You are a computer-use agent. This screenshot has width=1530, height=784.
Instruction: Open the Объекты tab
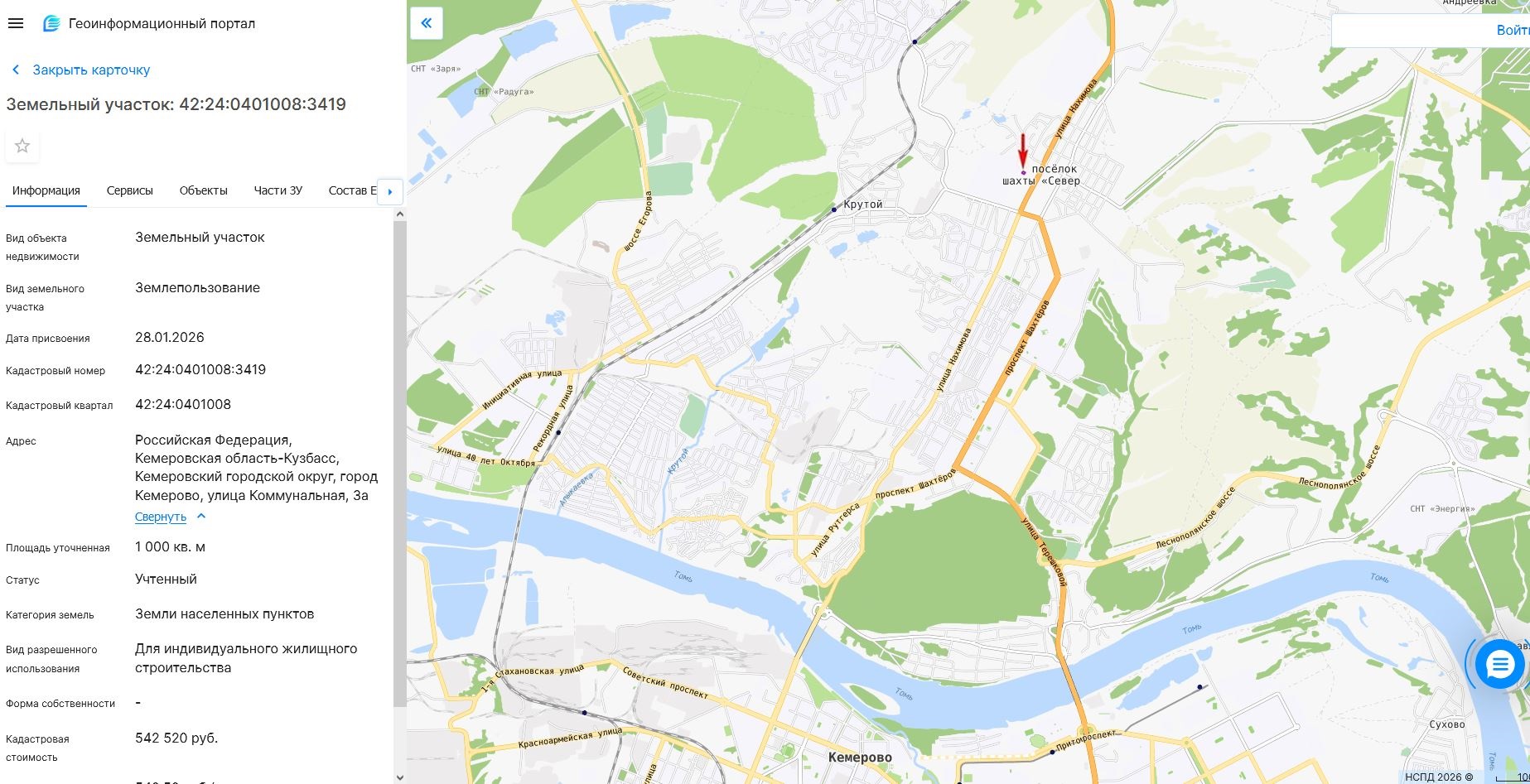coord(204,190)
